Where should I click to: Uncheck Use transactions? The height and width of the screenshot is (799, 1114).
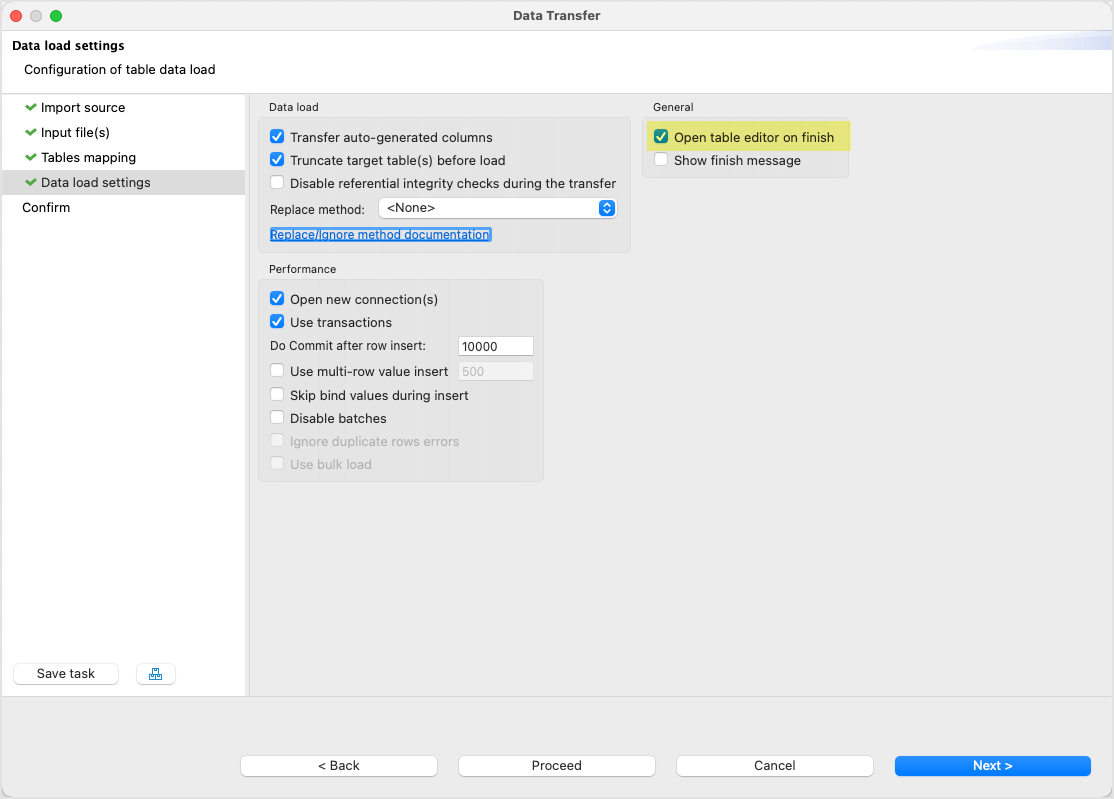pyautogui.click(x=277, y=322)
